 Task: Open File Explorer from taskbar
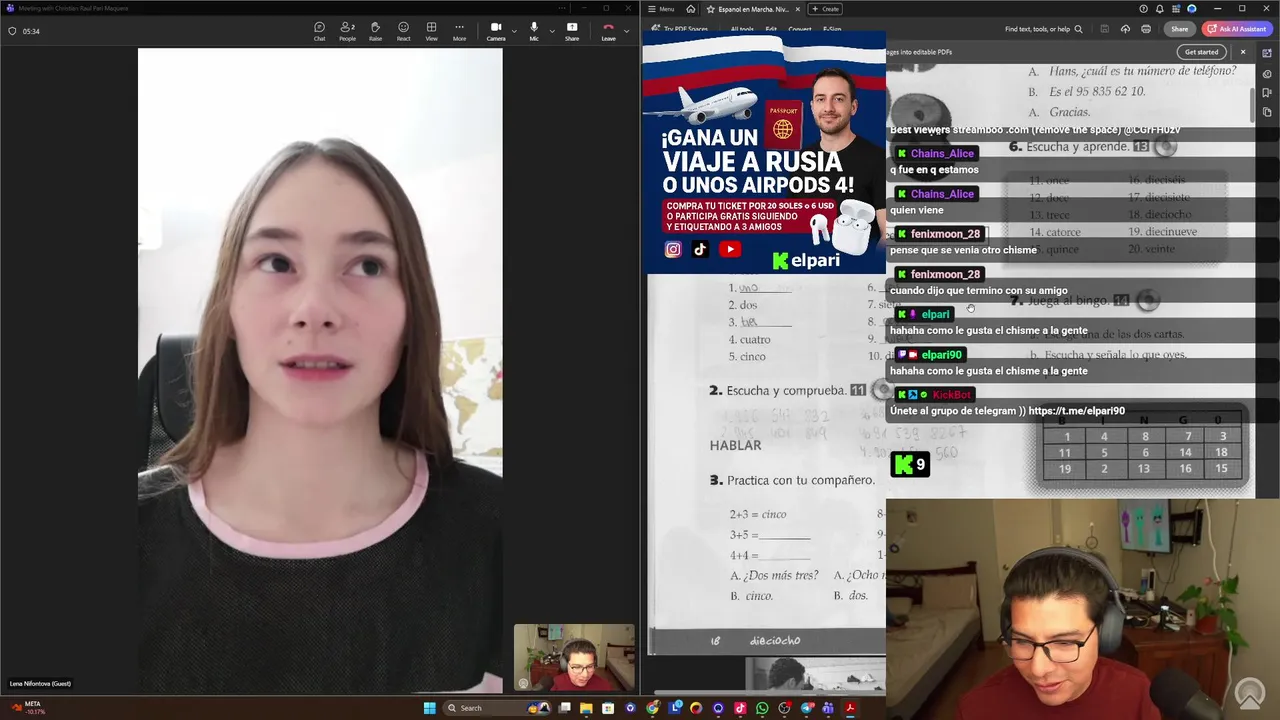(586, 708)
